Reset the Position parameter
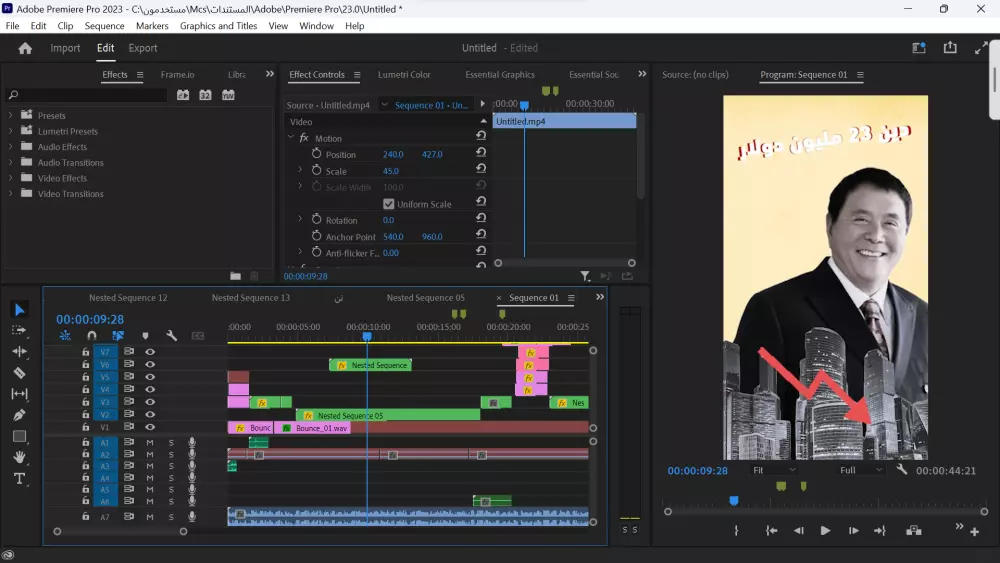The image size is (1000, 563). tap(481, 155)
